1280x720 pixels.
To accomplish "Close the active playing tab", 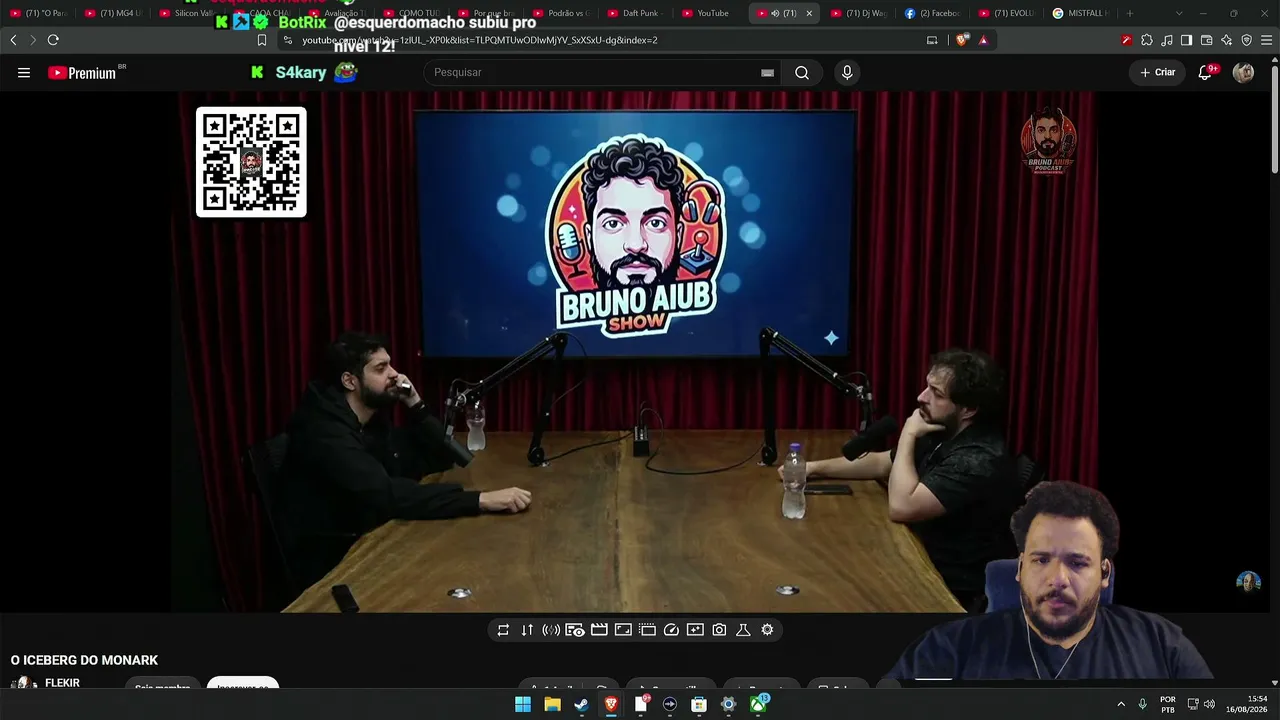I will [x=809, y=13].
